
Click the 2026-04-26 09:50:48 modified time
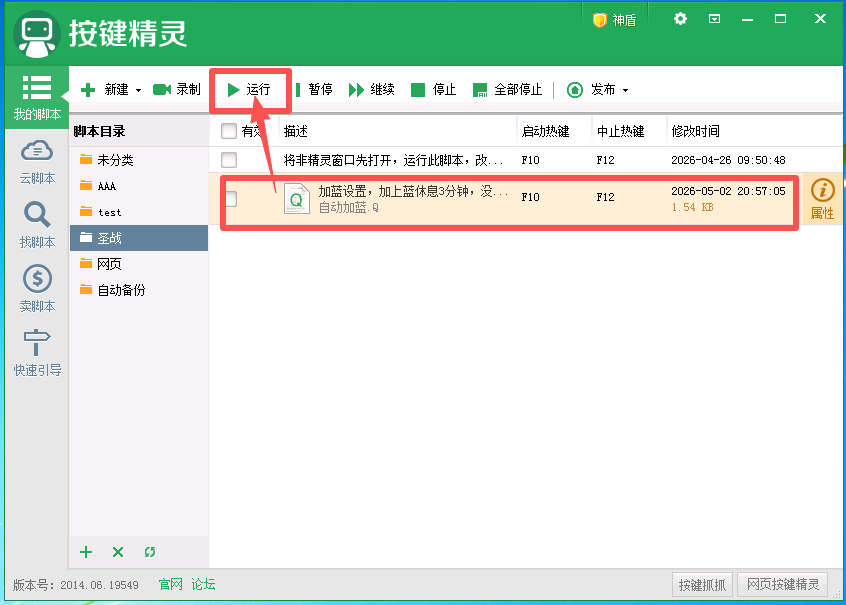coord(728,160)
